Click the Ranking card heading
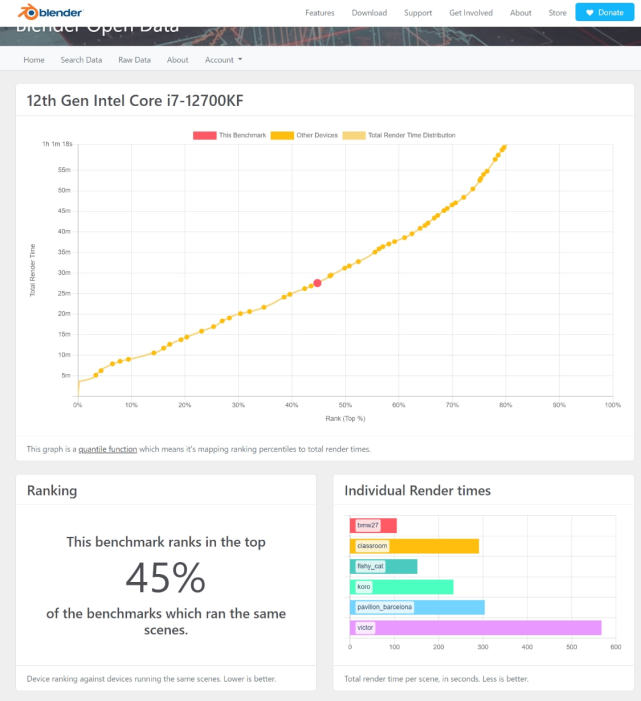Viewport: 641px width, 701px height. coord(52,491)
